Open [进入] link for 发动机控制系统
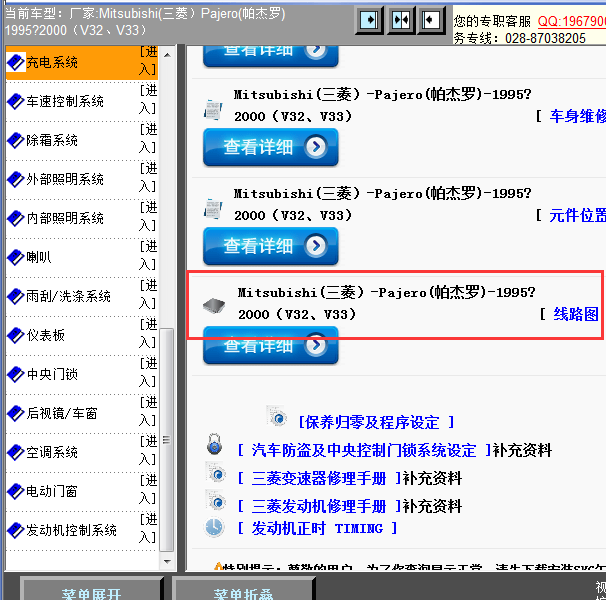 pyautogui.click(x=148, y=529)
